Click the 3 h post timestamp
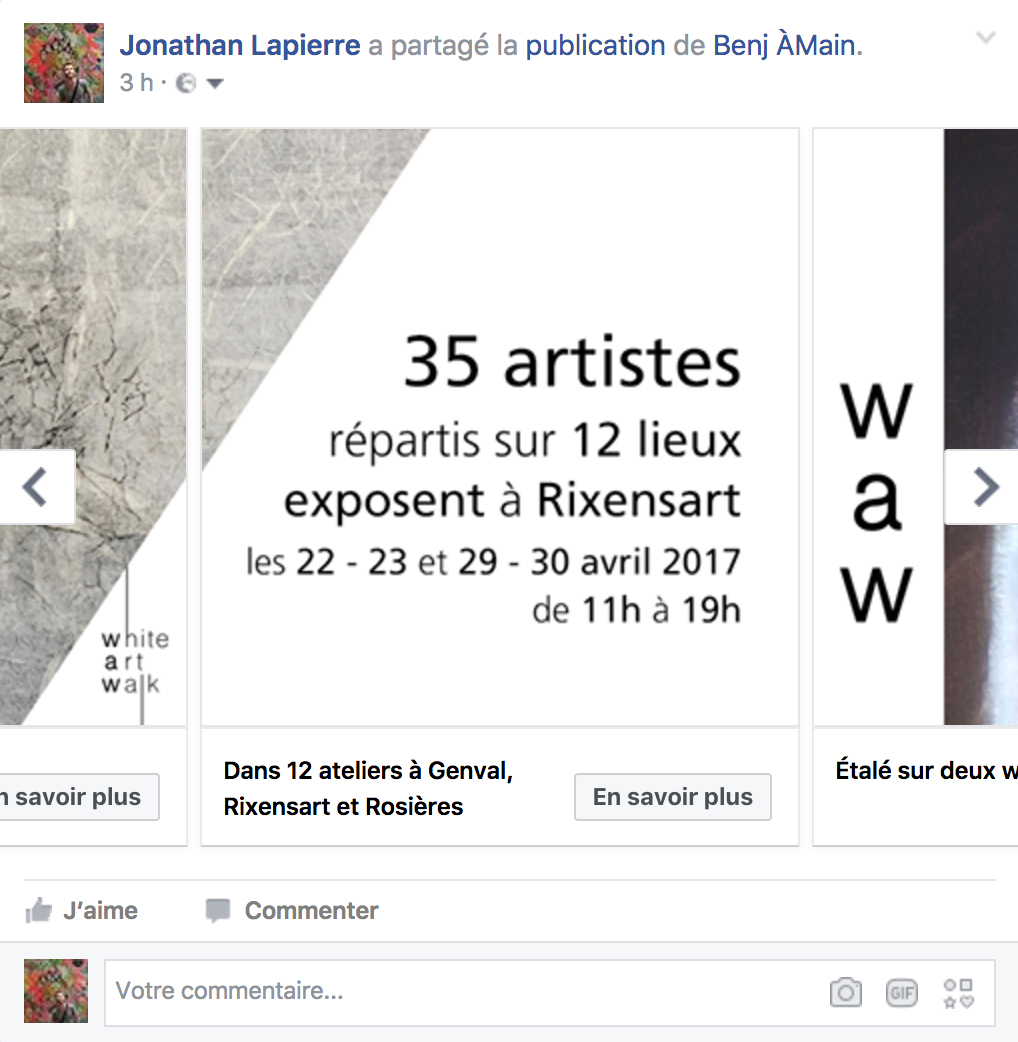 [136, 83]
